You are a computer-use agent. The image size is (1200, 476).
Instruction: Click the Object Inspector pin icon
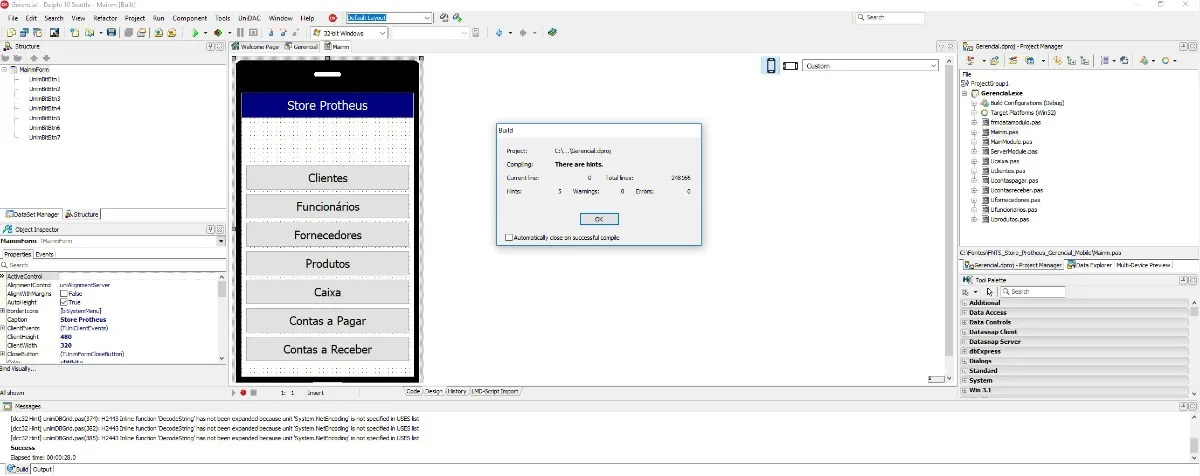[211, 230]
